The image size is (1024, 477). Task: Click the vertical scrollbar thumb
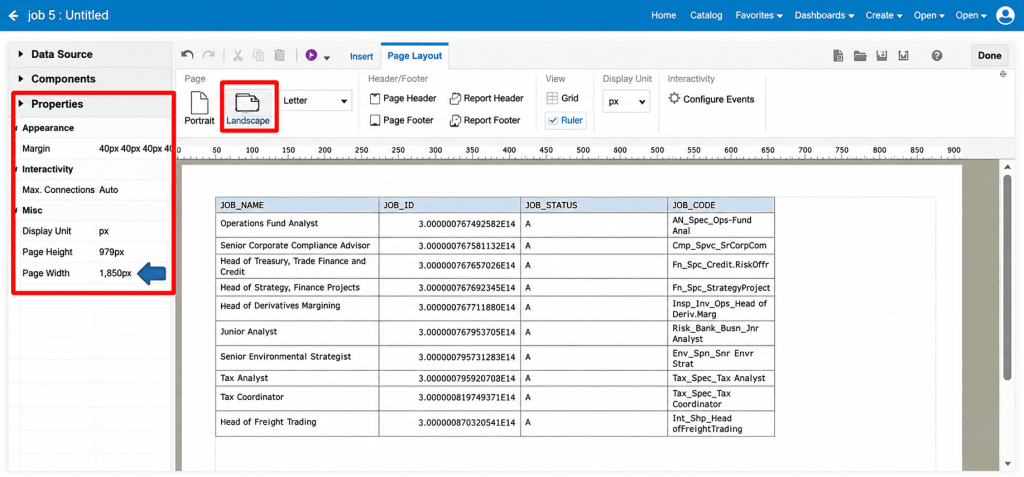(1007, 277)
